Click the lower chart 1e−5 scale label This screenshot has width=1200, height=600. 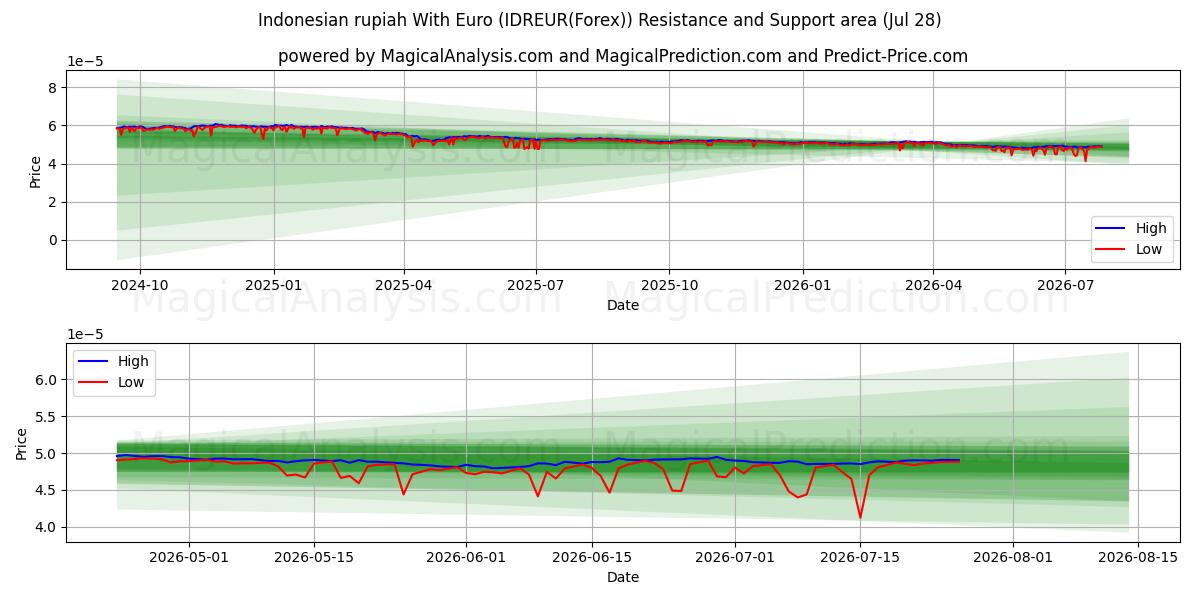[85, 335]
